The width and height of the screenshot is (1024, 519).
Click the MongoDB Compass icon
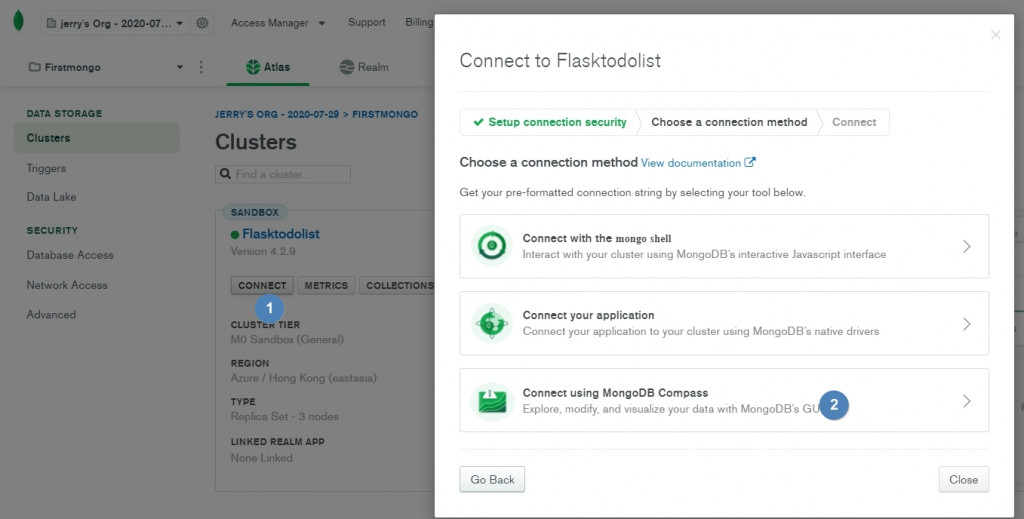491,401
